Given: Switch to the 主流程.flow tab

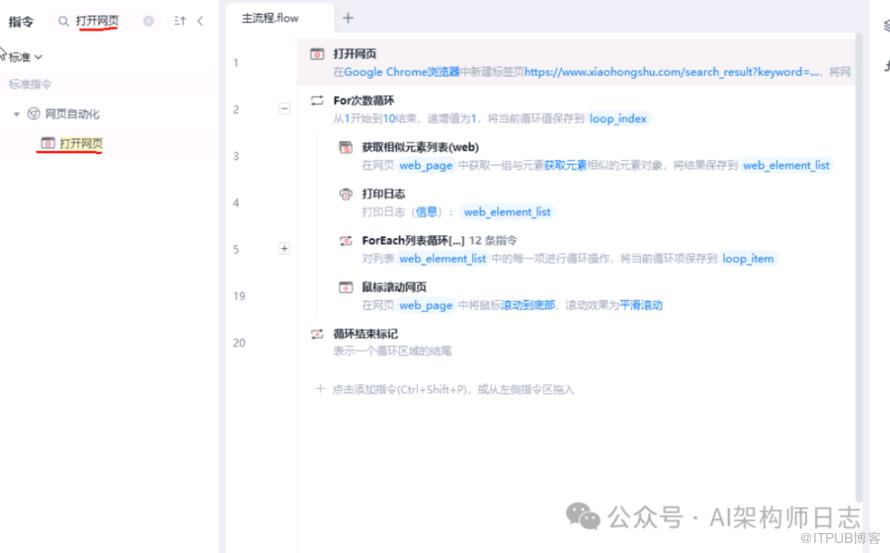Looking at the screenshot, I should [270, 18].
